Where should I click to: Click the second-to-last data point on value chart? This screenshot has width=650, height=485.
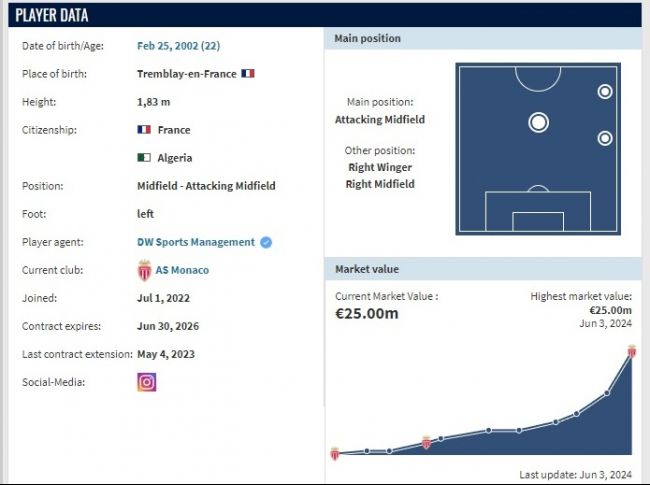coord(607,393)
